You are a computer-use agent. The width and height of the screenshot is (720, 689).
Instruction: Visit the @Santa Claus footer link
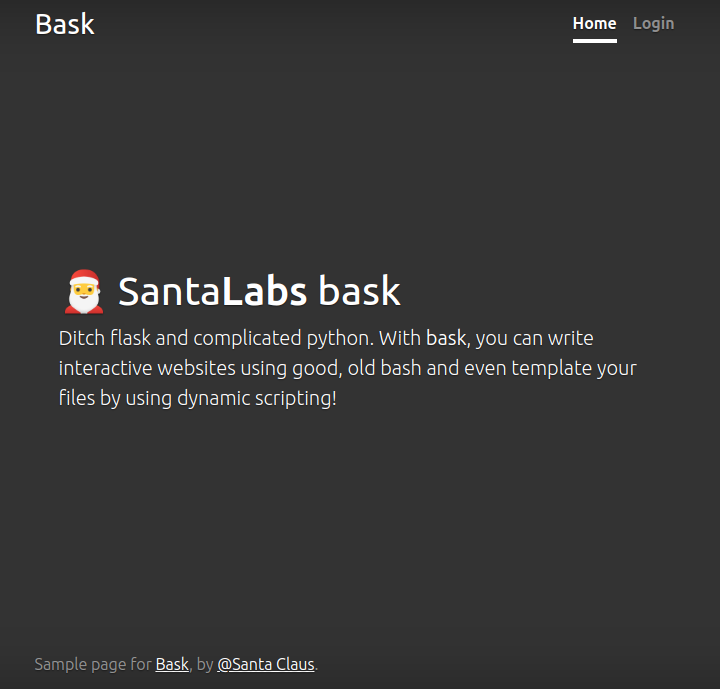[x=265, y=664]
